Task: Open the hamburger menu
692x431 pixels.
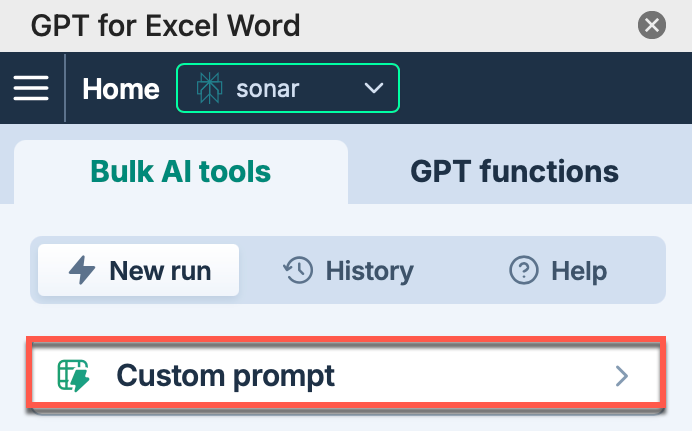Action: [x=31, y=88]
